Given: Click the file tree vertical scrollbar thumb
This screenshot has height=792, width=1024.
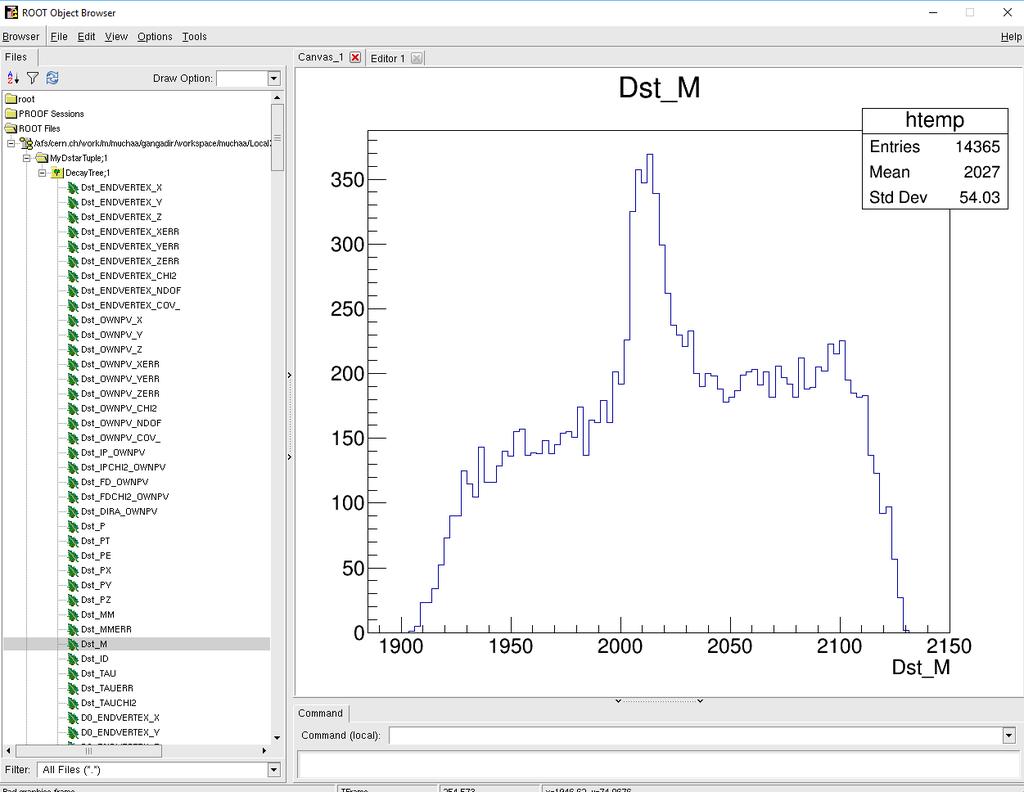Looking at the screenshot, I should tap(277, 137).
